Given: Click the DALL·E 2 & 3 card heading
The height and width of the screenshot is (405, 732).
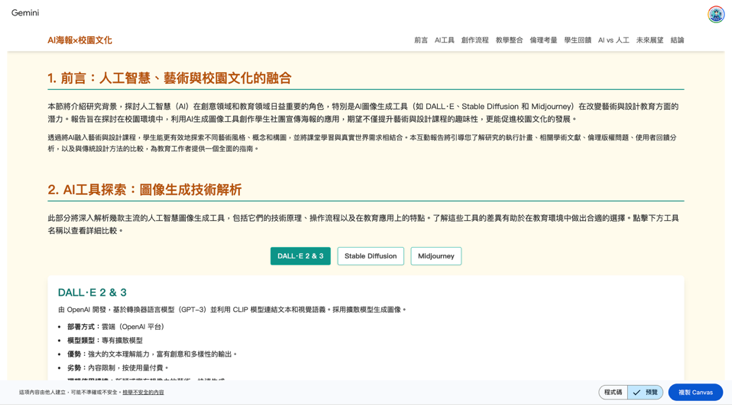Looking at the screenshot, I should click(92, 293).
